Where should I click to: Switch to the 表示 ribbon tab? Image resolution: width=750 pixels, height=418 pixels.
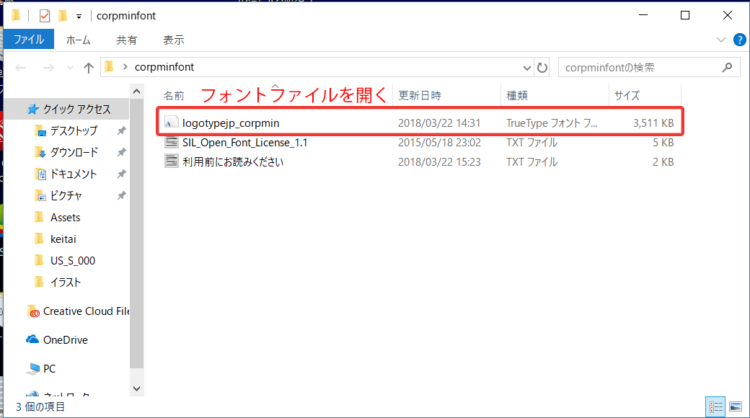[173, 40]
